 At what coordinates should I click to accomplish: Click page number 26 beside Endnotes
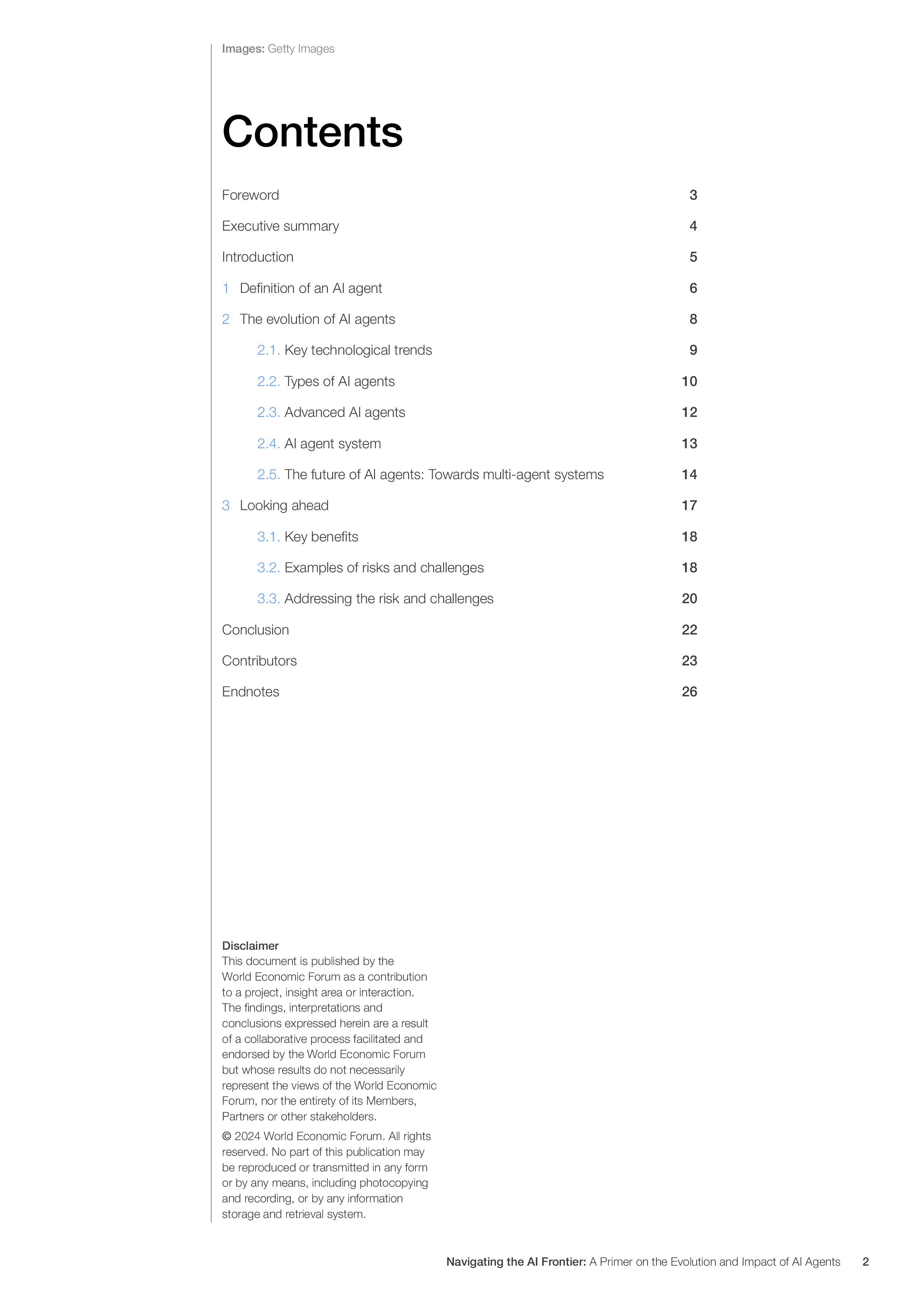pos(689,692)
